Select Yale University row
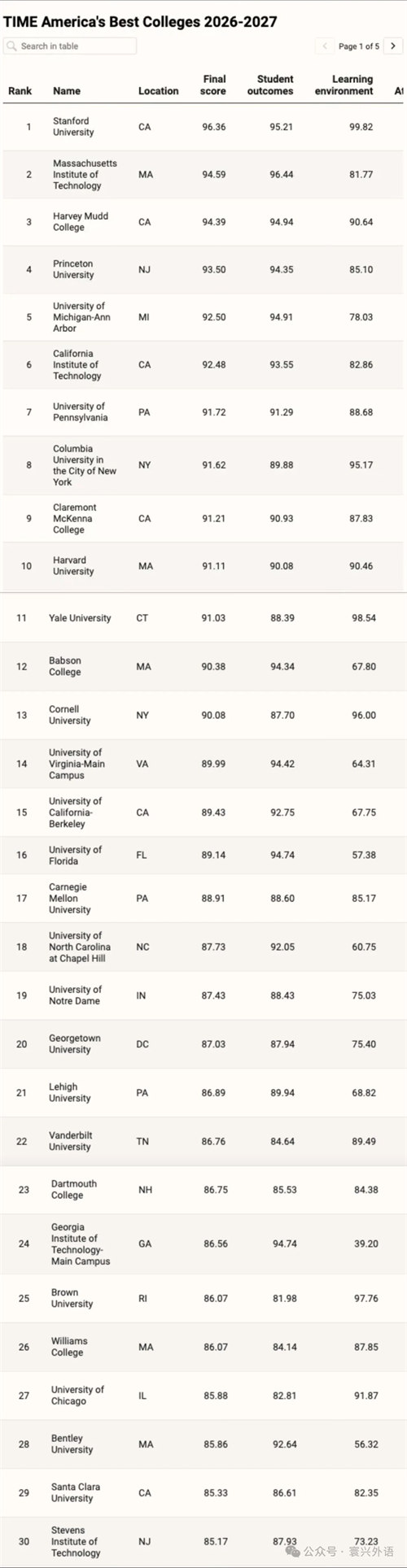Viewport: 407px width, 1568px height. (203, 618)
